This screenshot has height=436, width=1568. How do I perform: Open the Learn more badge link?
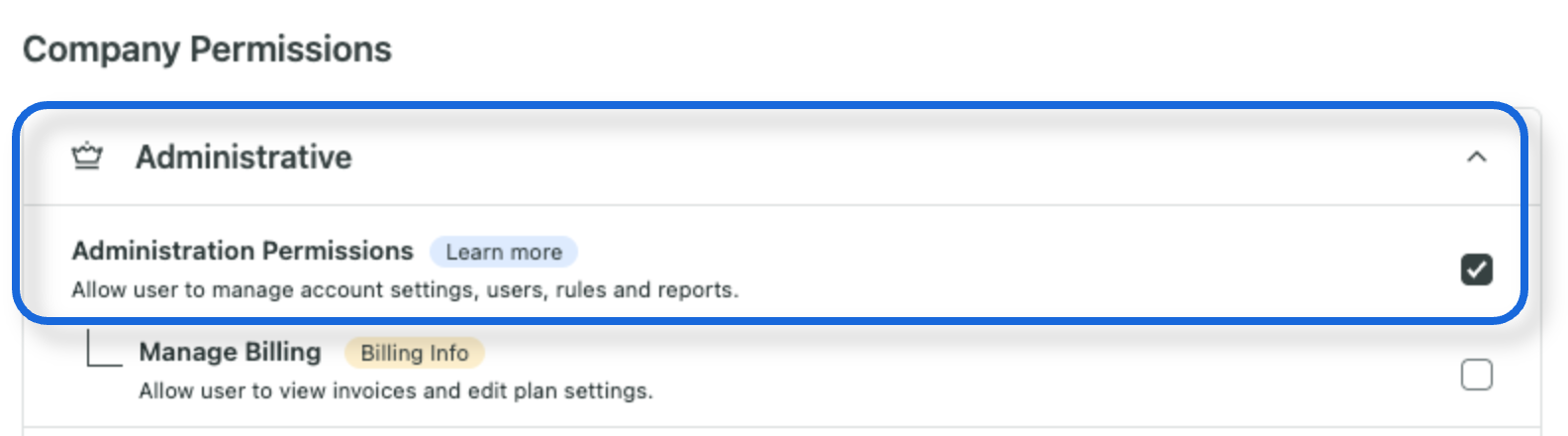click(x=504, y=252)
